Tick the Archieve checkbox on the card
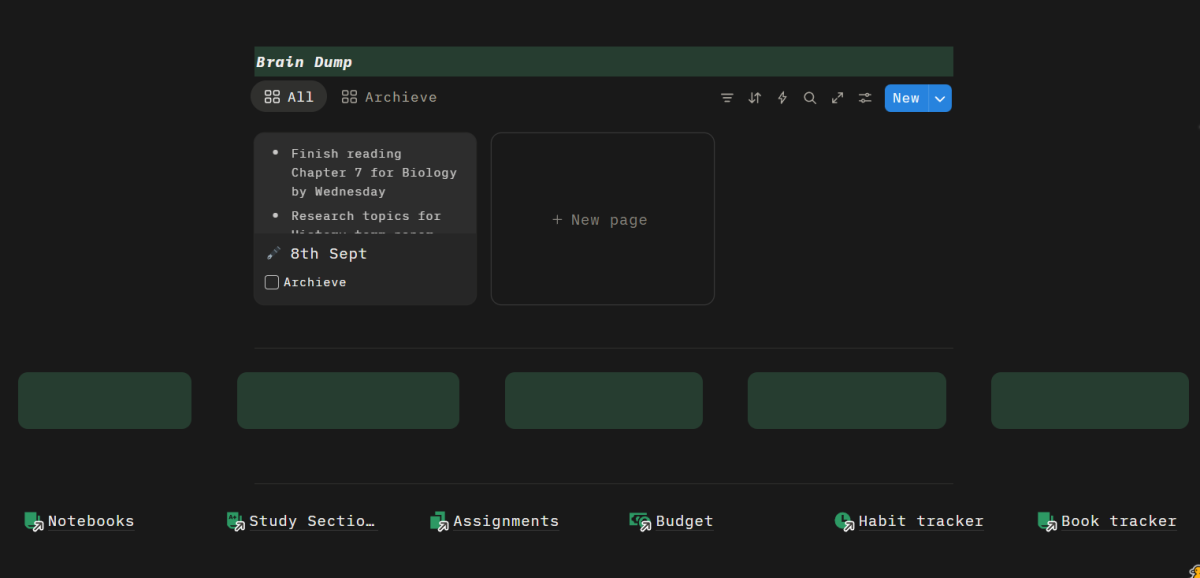Viewport: 1200px width, 578px height. (272, 282)
